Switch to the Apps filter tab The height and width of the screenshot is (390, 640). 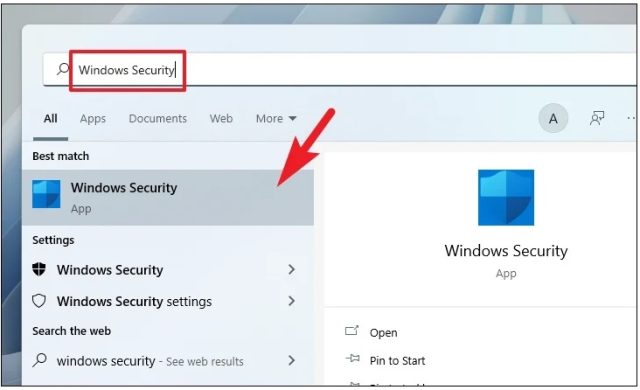[x=93, y=119]
